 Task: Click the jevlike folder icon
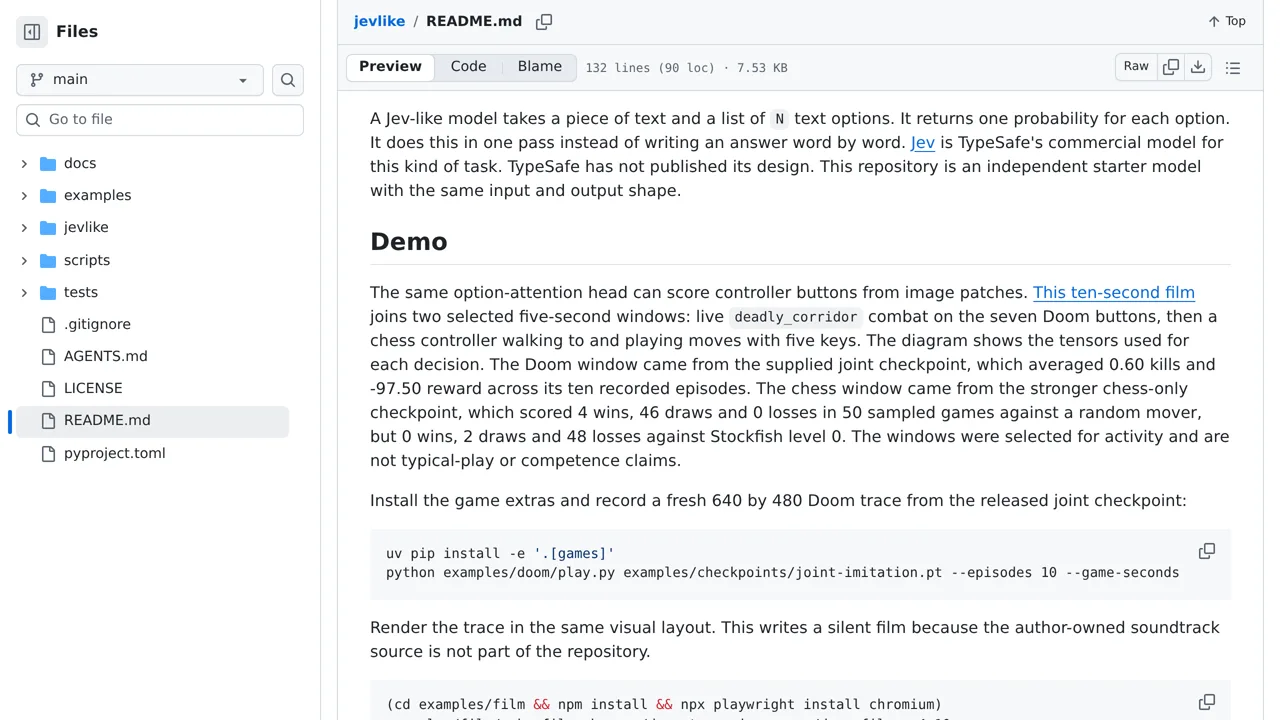48,227
